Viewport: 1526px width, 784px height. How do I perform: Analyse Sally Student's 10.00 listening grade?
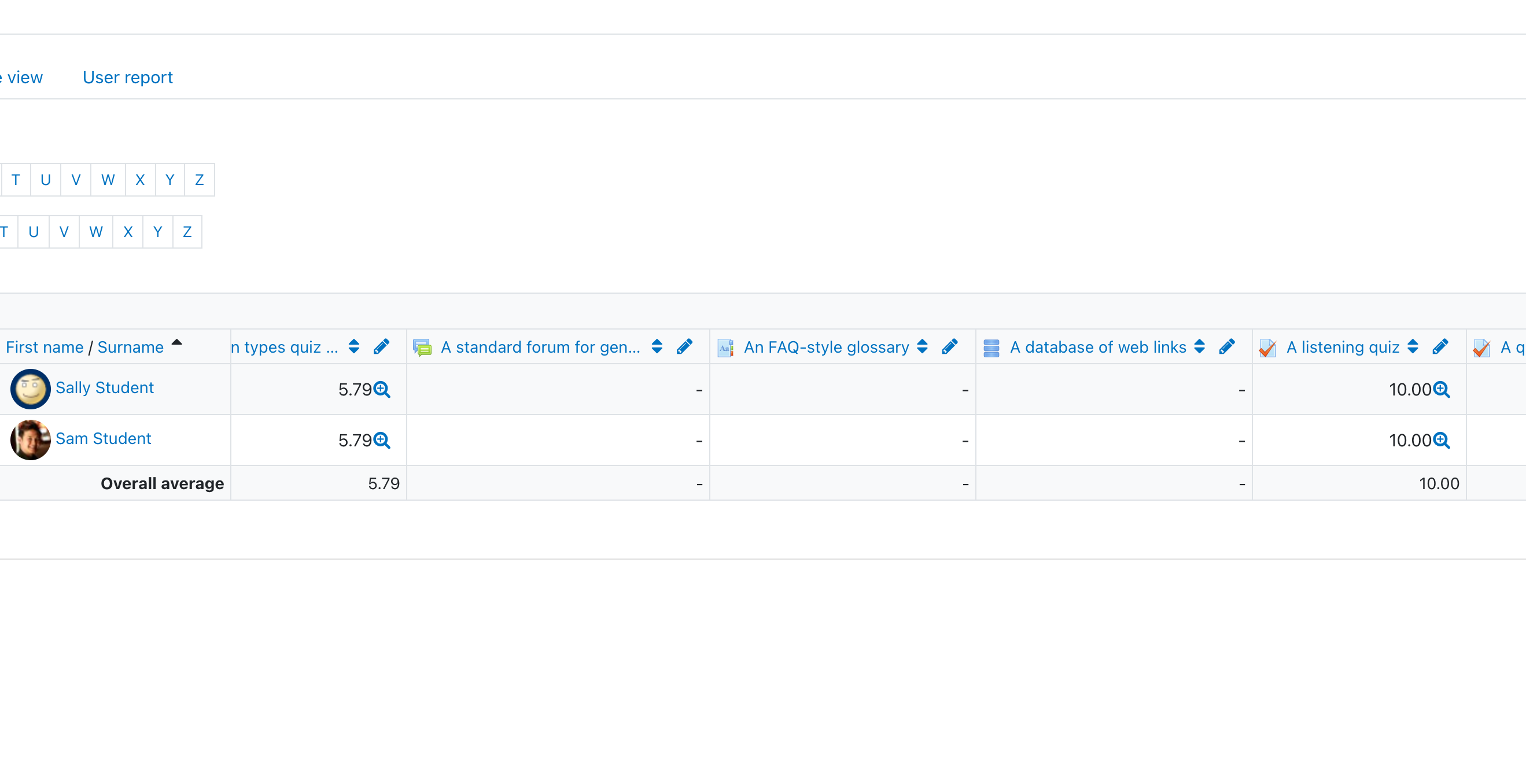click(x=1442, y=390)
